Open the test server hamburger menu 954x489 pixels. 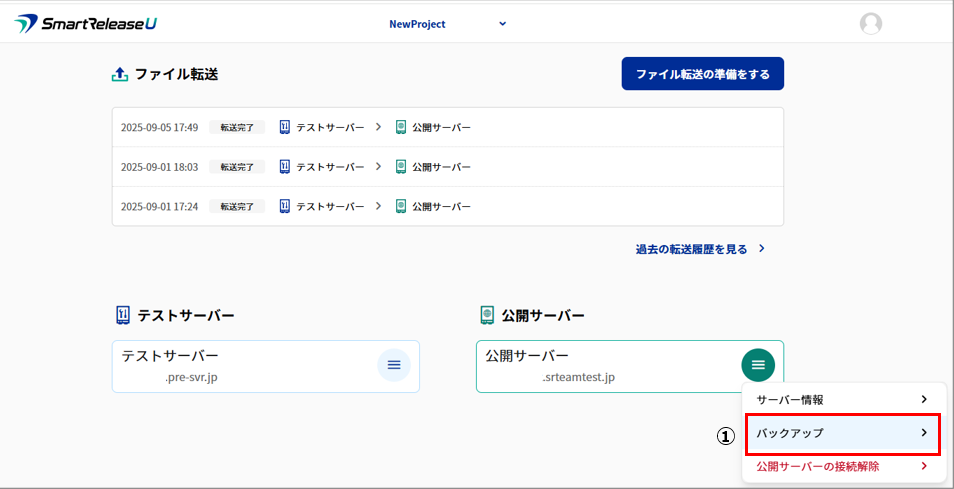pyautogui.click(x=393, y=365)
